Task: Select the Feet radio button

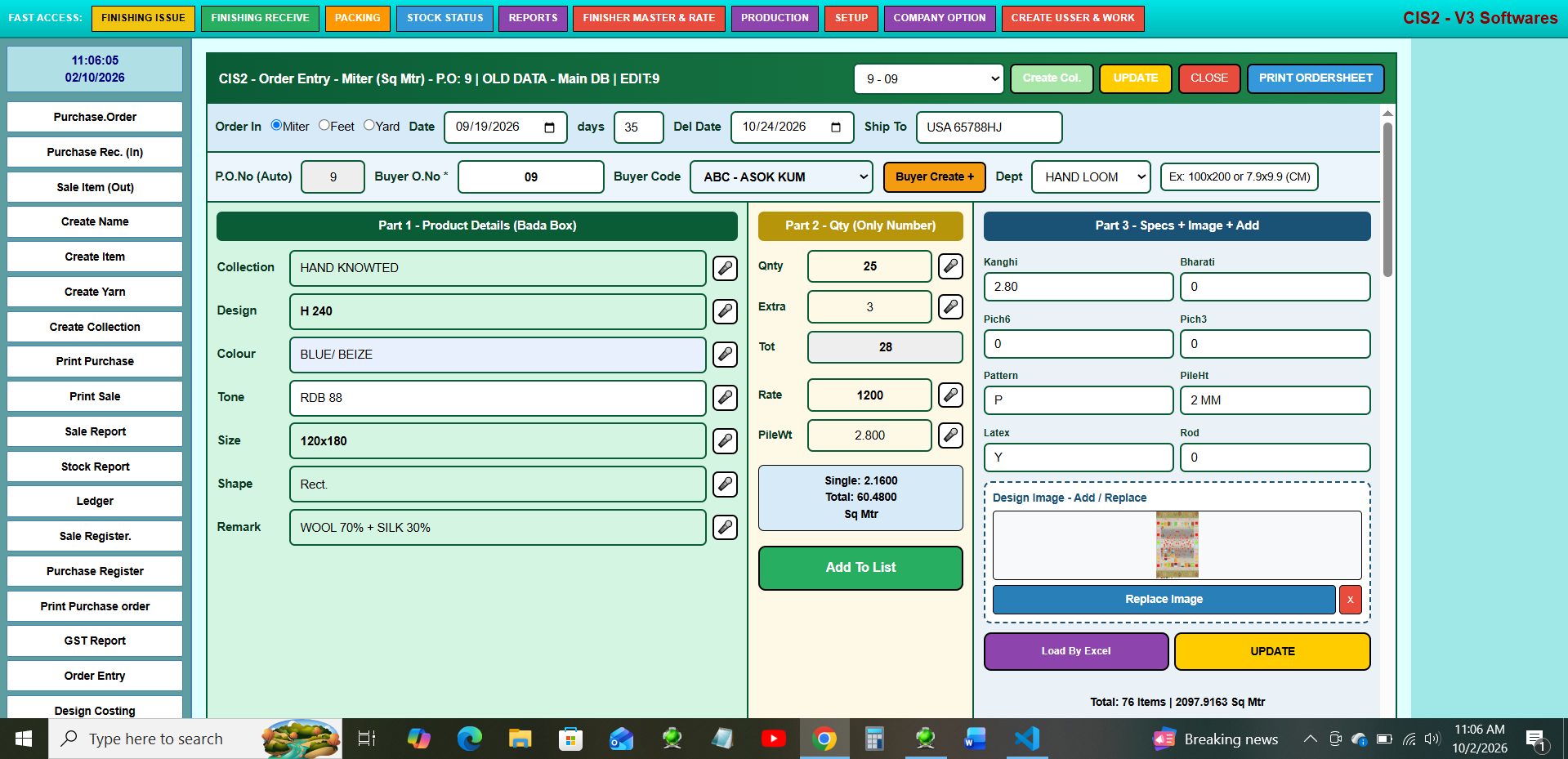Action: [324, 125]
